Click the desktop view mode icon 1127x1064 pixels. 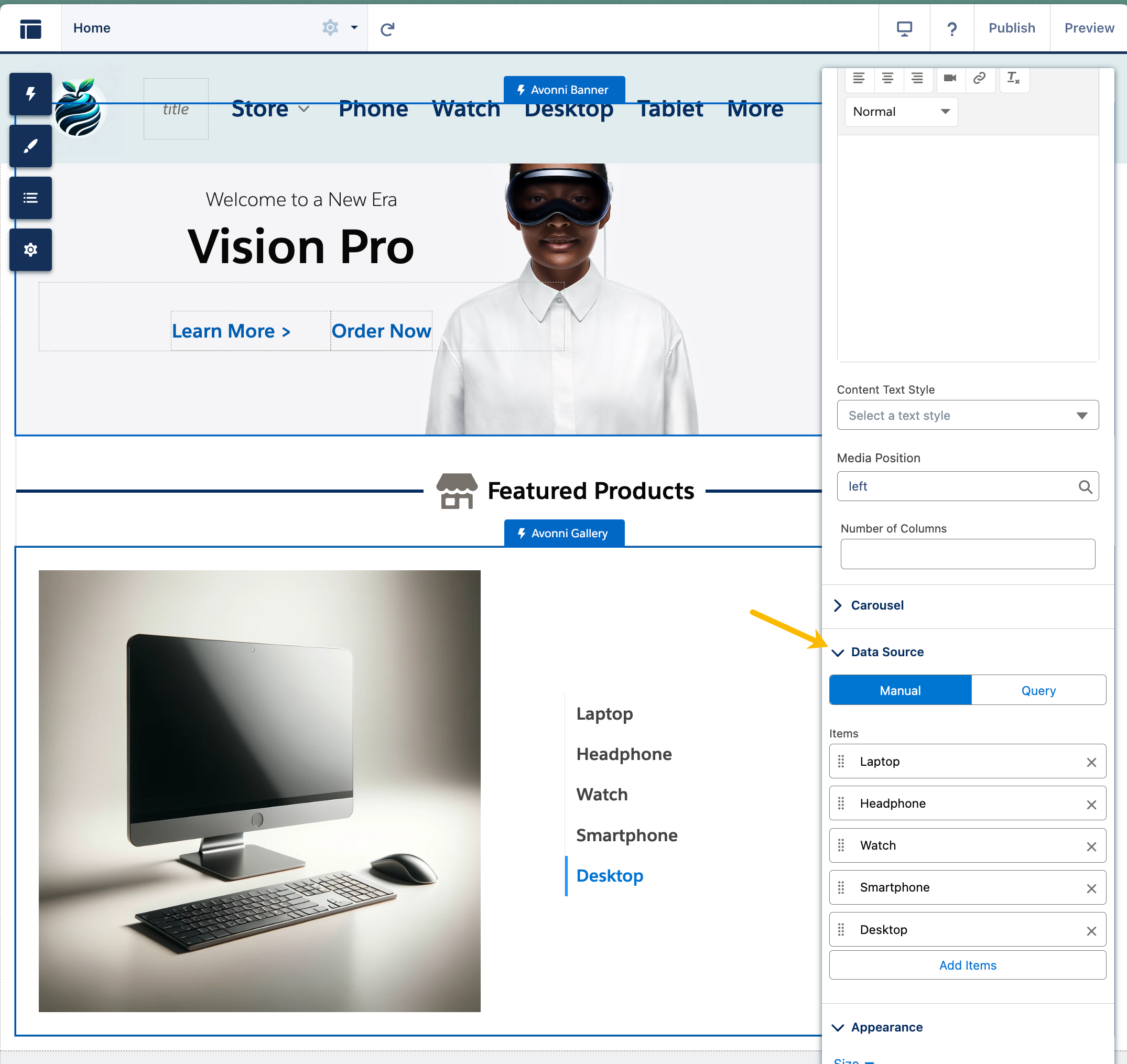point(904,28)
